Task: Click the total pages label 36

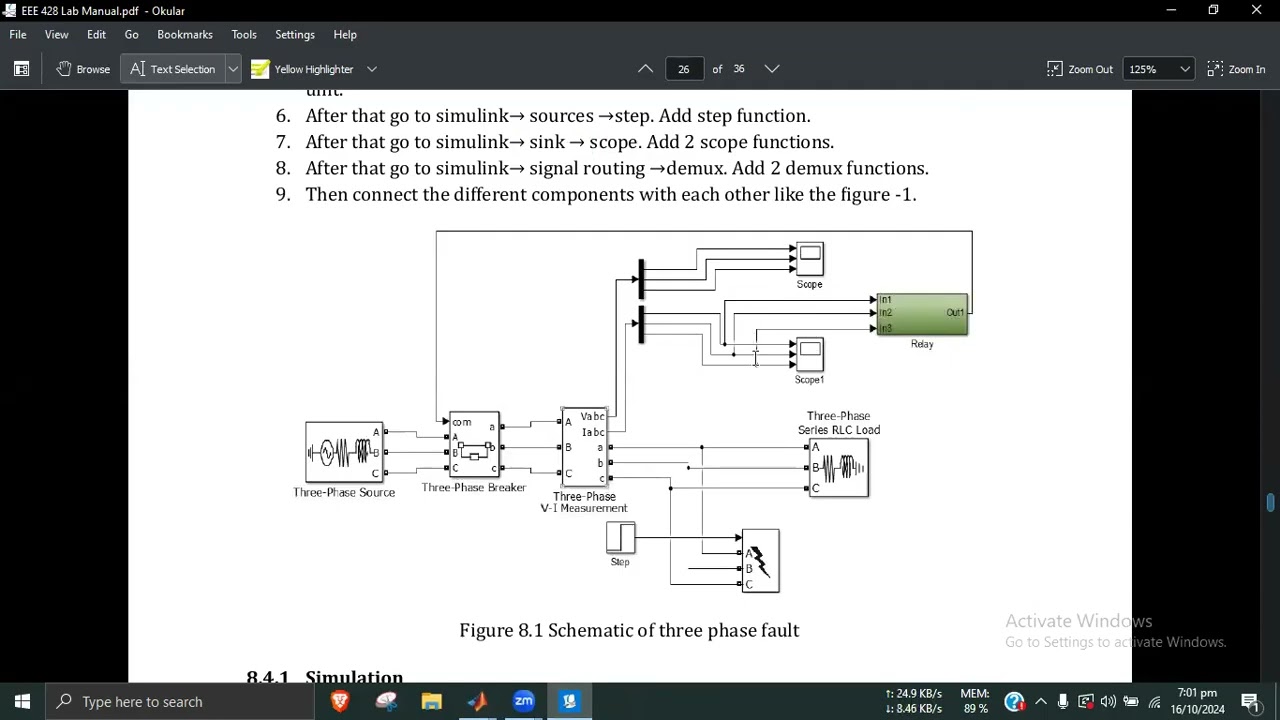Action: point(739,69)
